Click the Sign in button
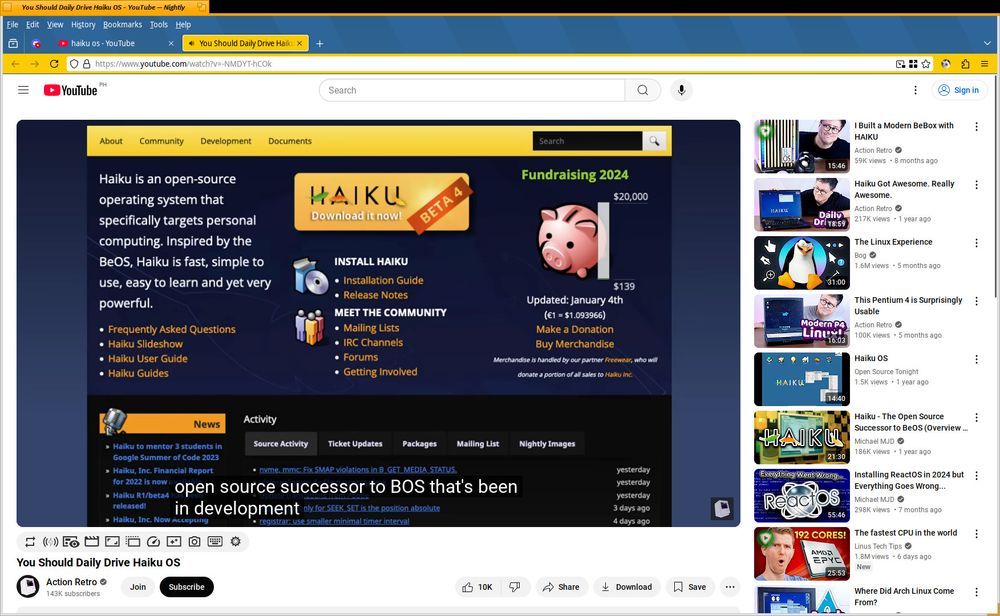Image resolution: width=1000 pixels, height=616 pixels. point(959,90)
